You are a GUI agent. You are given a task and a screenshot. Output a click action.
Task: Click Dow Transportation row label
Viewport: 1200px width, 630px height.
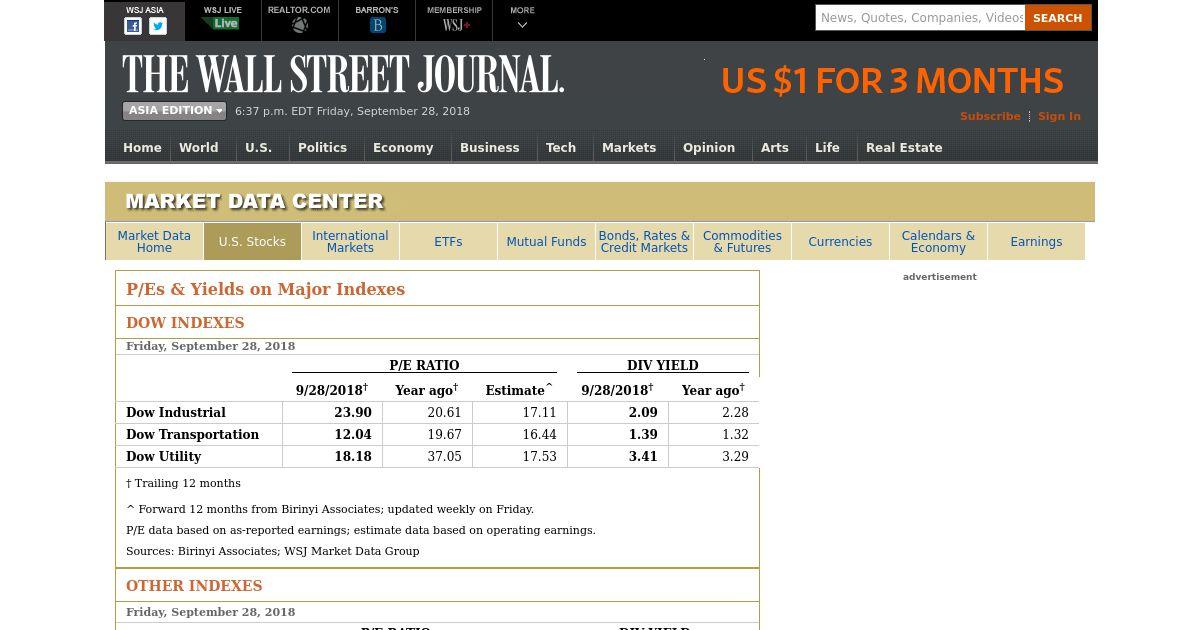(192, 434)
